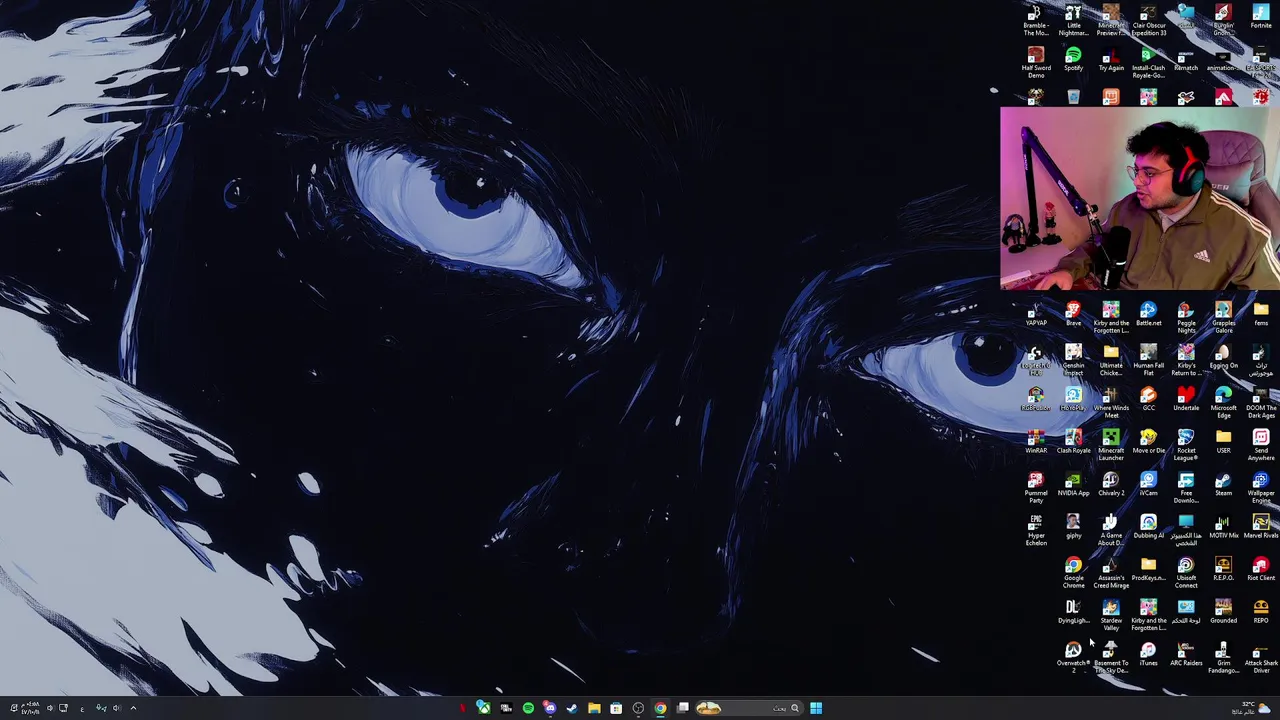Open the Little Nightmares desktop shortcut
Viewport: 1280px width, 720px height.
1073,22
